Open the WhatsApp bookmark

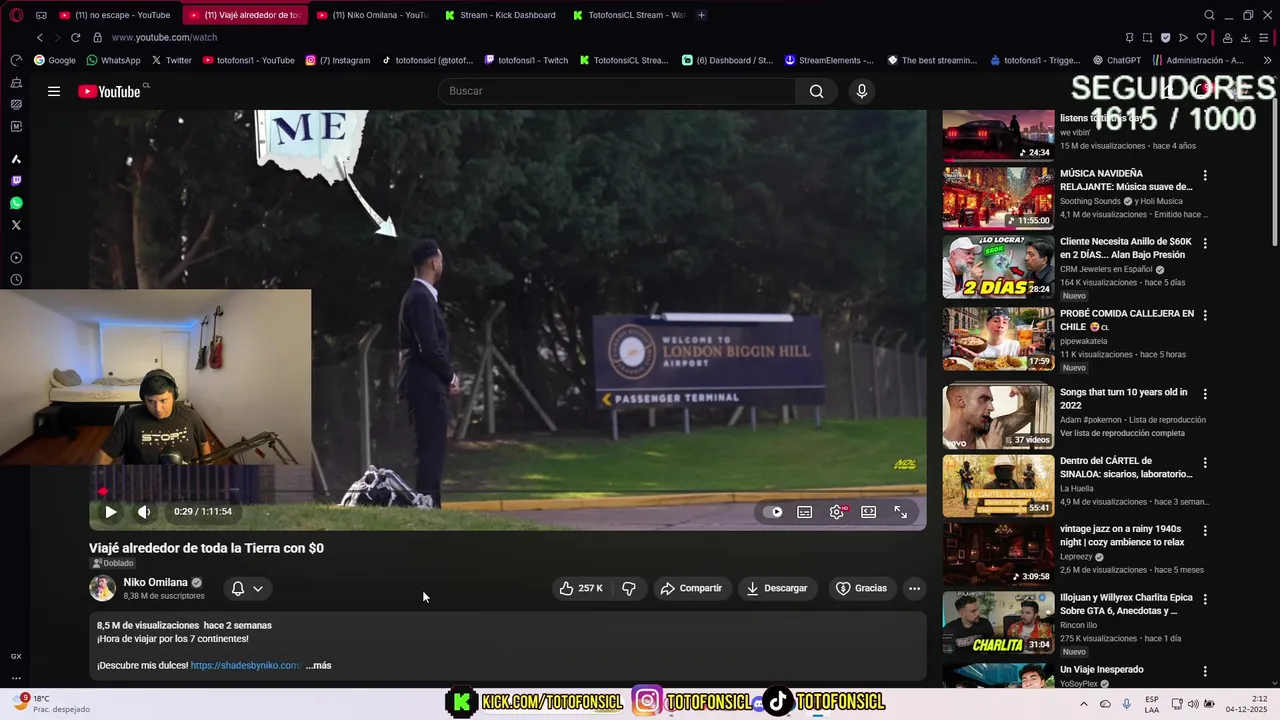click(x=113, y=60)
